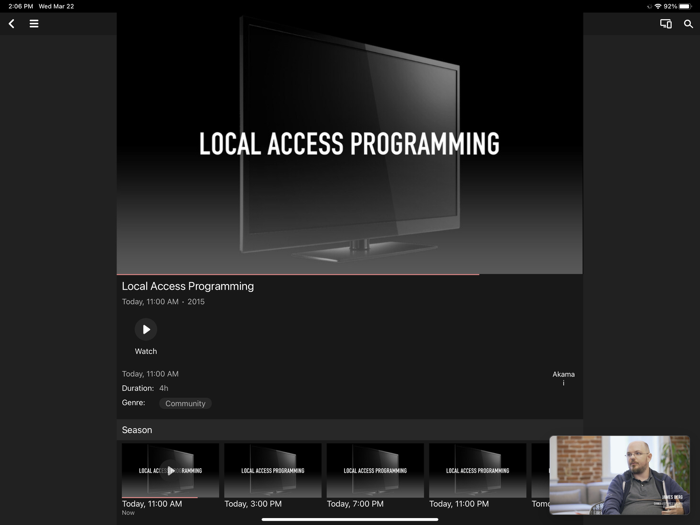Viewport: 700px width, 525px height.
Task: Open the hamburger menu
Action: click(34, 24)
